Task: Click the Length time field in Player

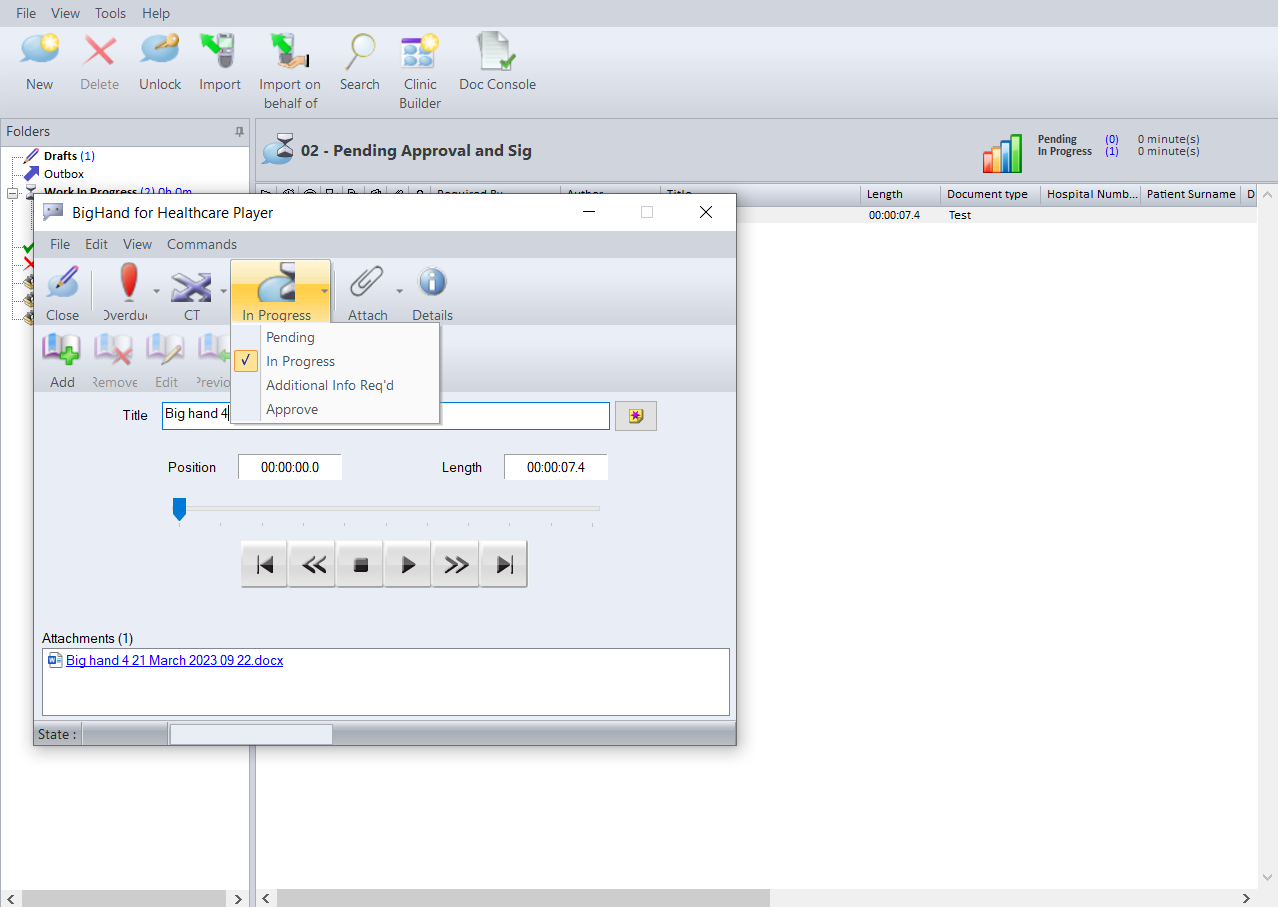Action: tap(555, 467)
